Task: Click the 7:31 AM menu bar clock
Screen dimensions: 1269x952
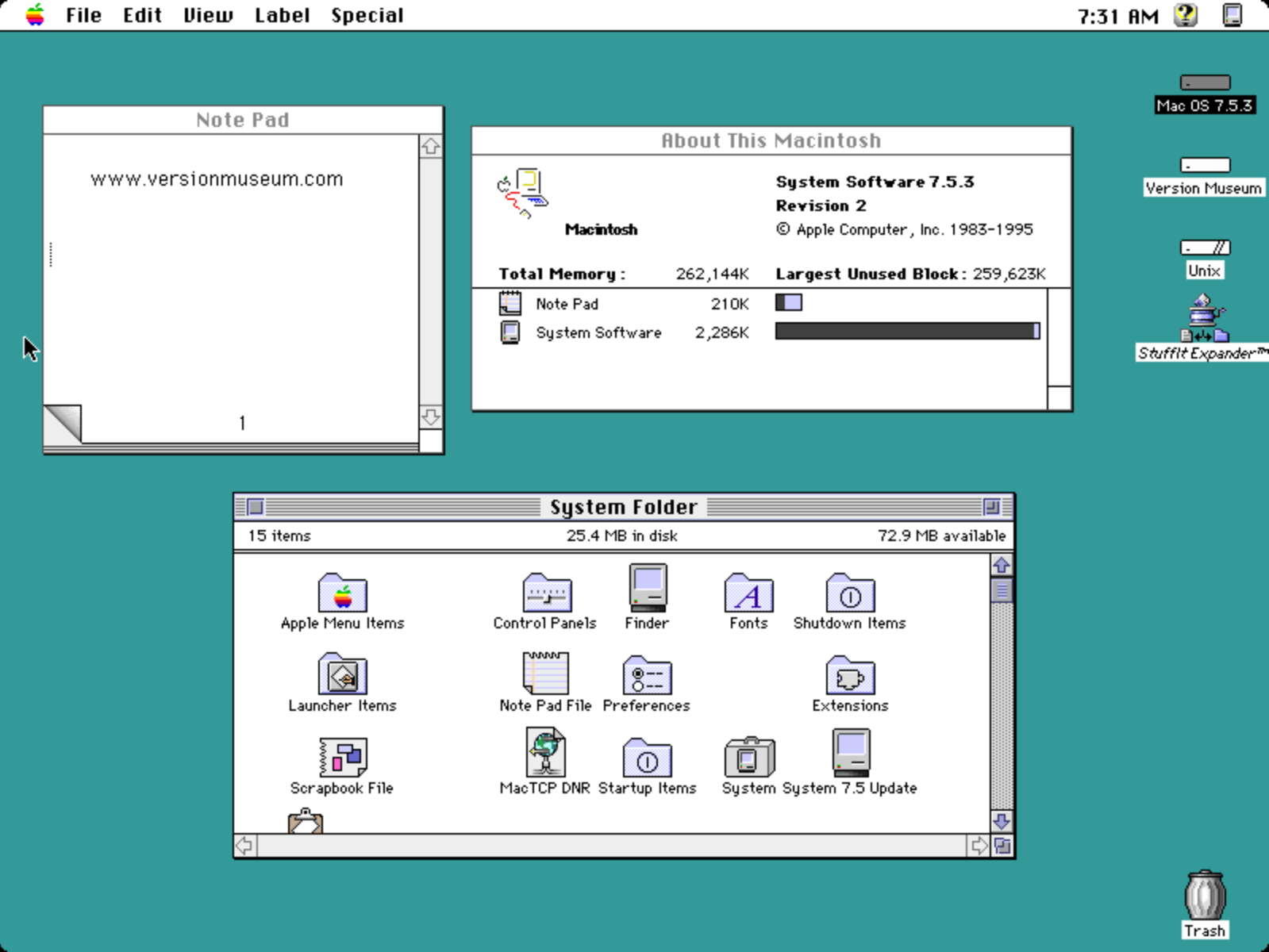Action: pyautogui.click(x=1118, y=16)
